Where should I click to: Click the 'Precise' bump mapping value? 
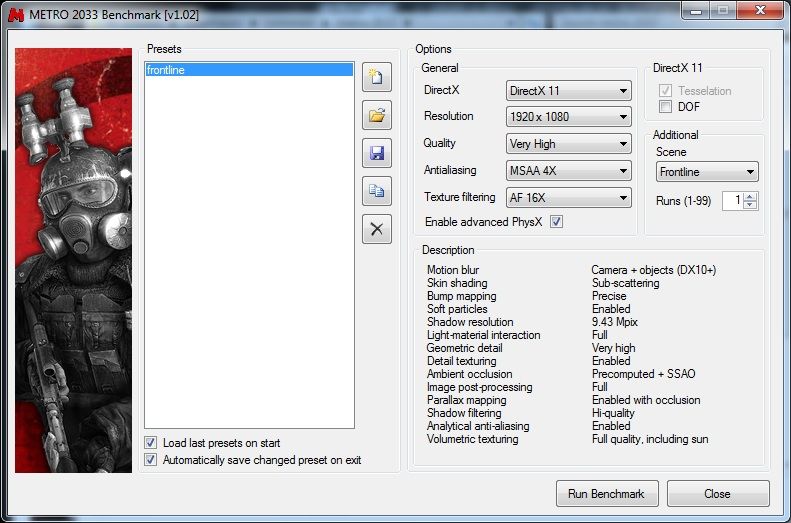click(609, 296)
